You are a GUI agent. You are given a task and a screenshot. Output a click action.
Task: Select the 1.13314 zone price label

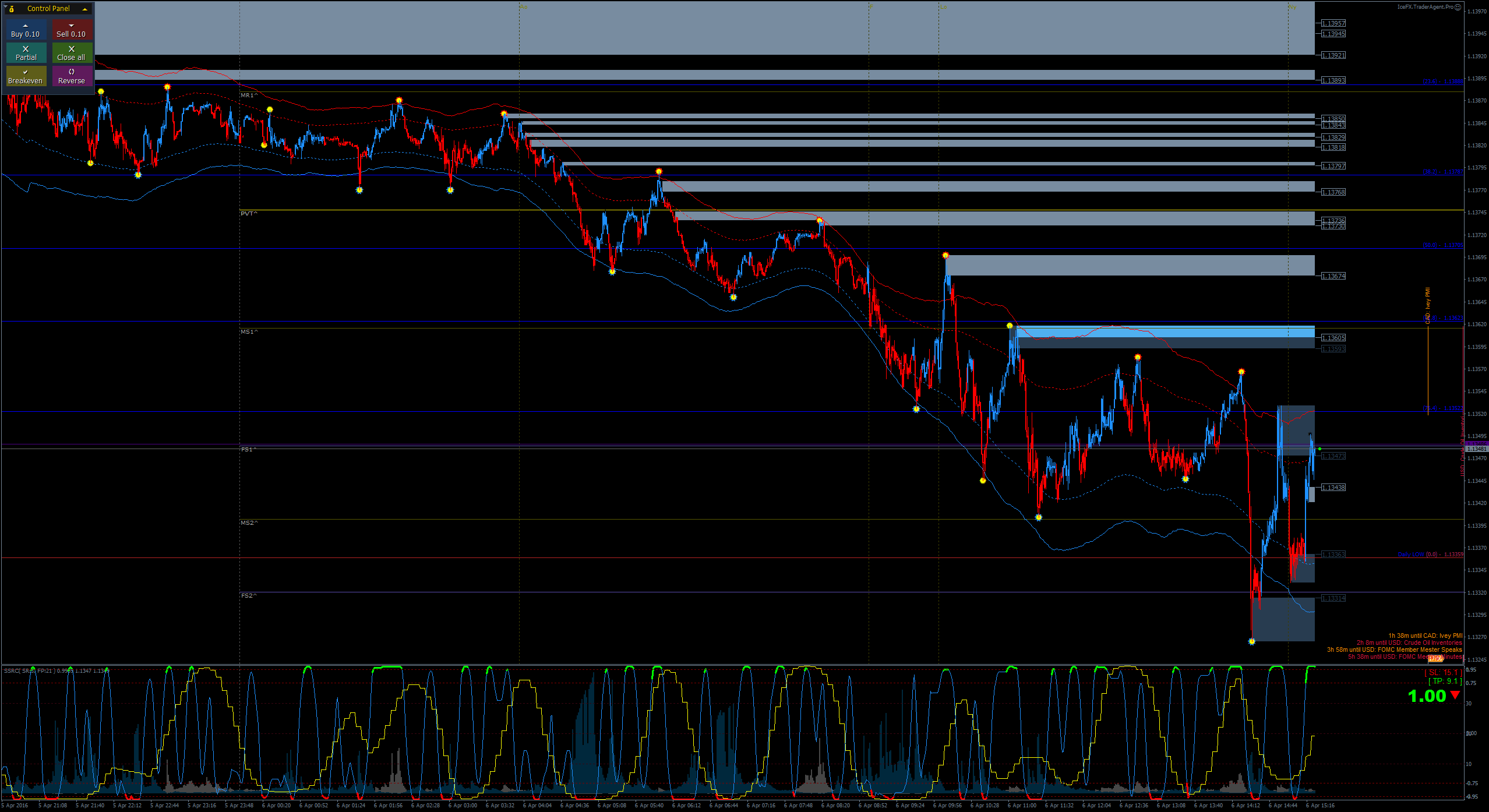(x=1333, y=598)
